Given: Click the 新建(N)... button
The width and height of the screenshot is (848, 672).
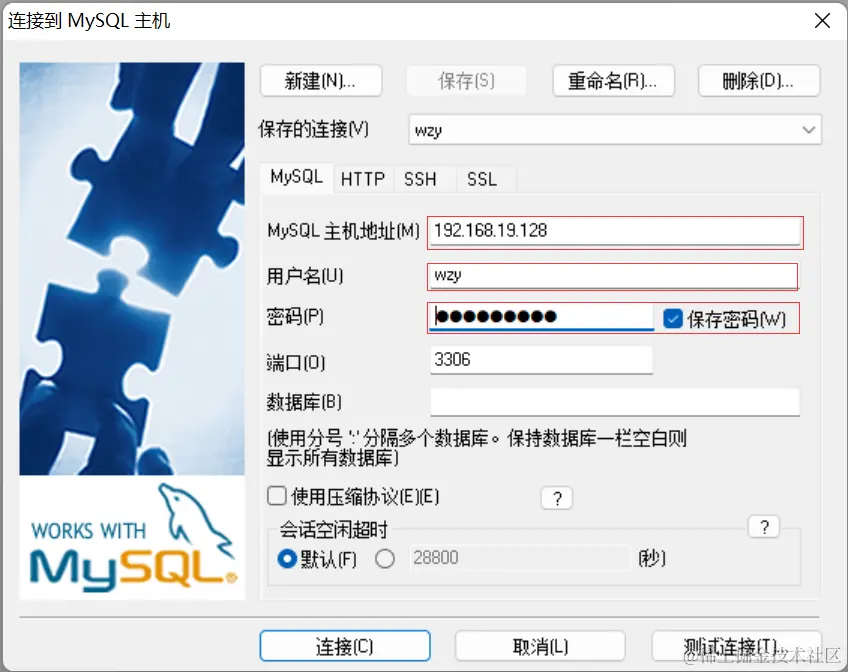Looking at the screenshot, I should pyautogui.click(x=321, y=81).
